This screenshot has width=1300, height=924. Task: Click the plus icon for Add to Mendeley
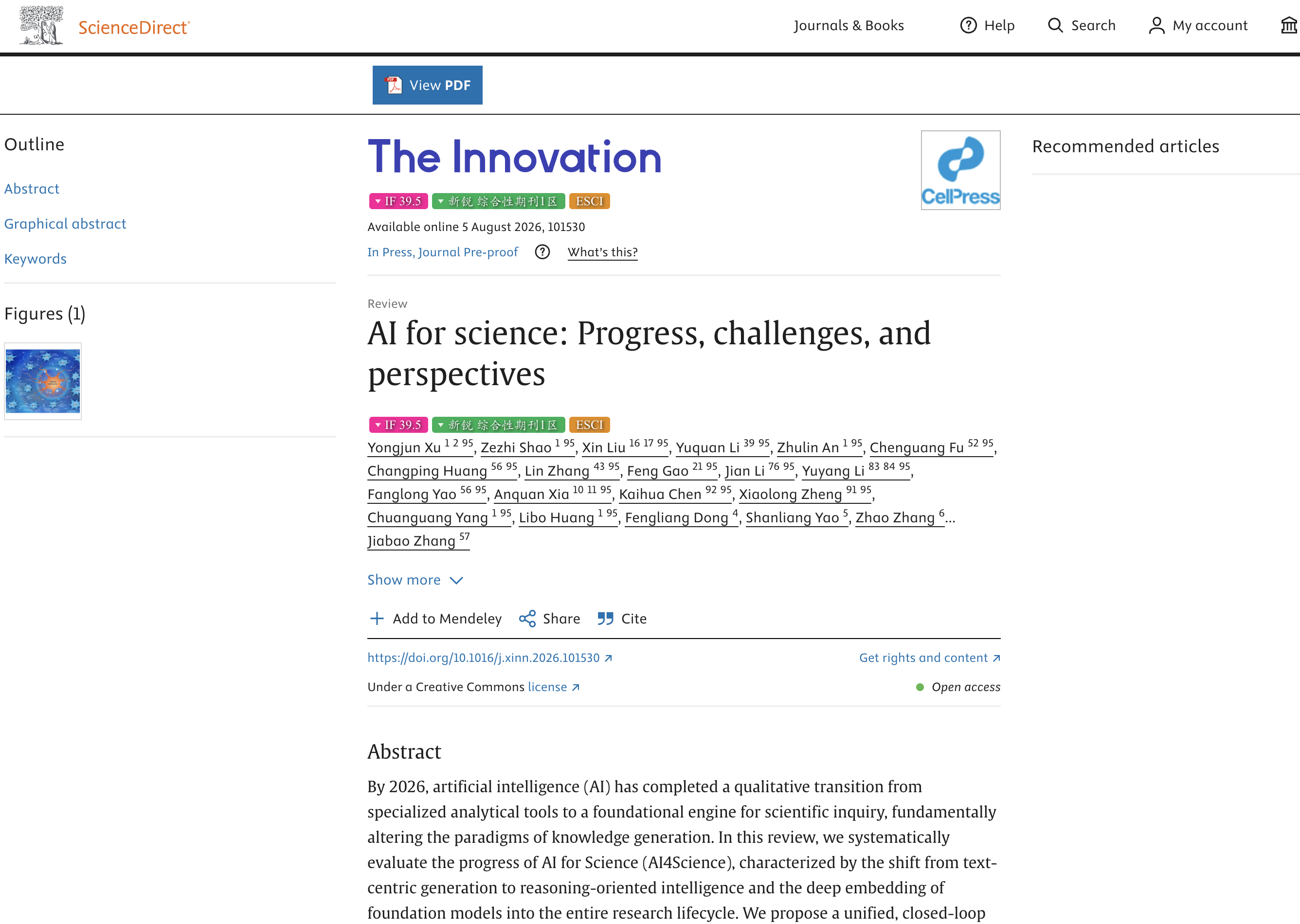377,619
